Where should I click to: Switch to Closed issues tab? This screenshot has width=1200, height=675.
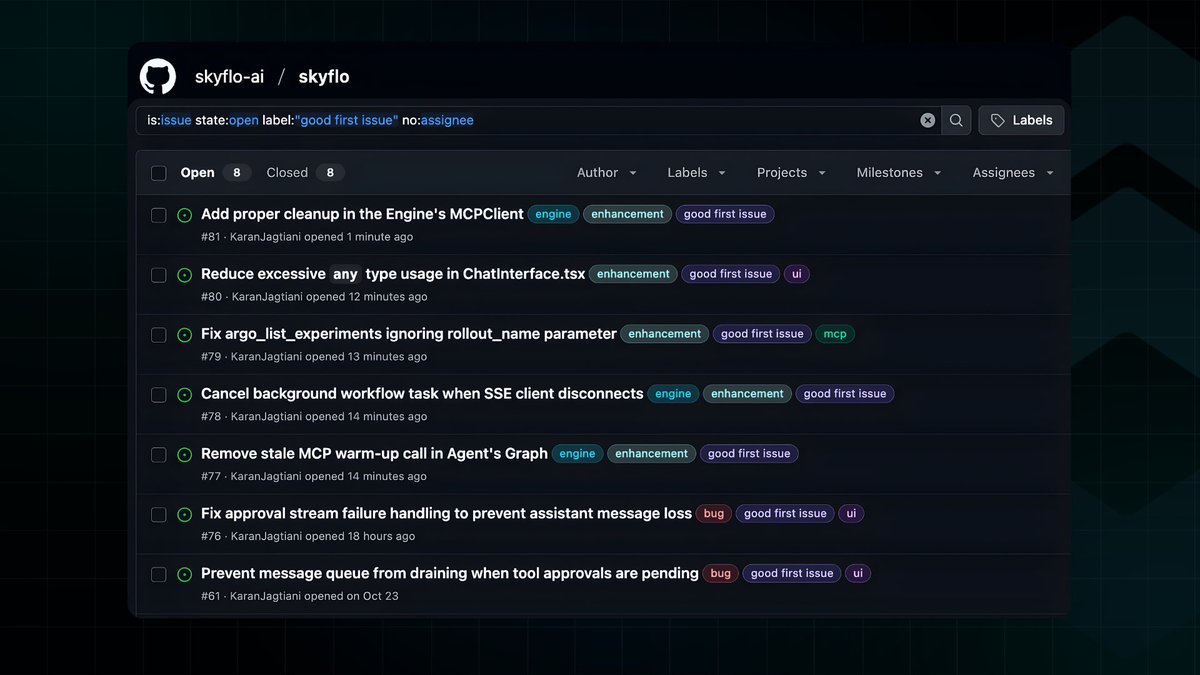305,173
